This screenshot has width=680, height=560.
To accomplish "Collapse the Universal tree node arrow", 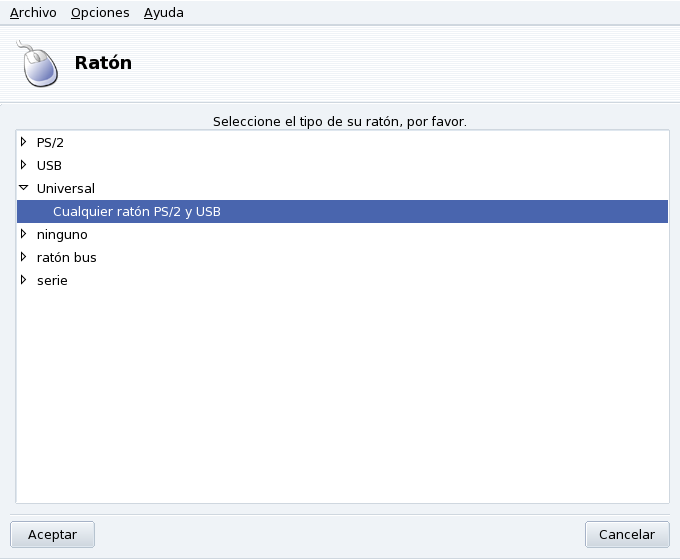I will (x=23, y=188).
